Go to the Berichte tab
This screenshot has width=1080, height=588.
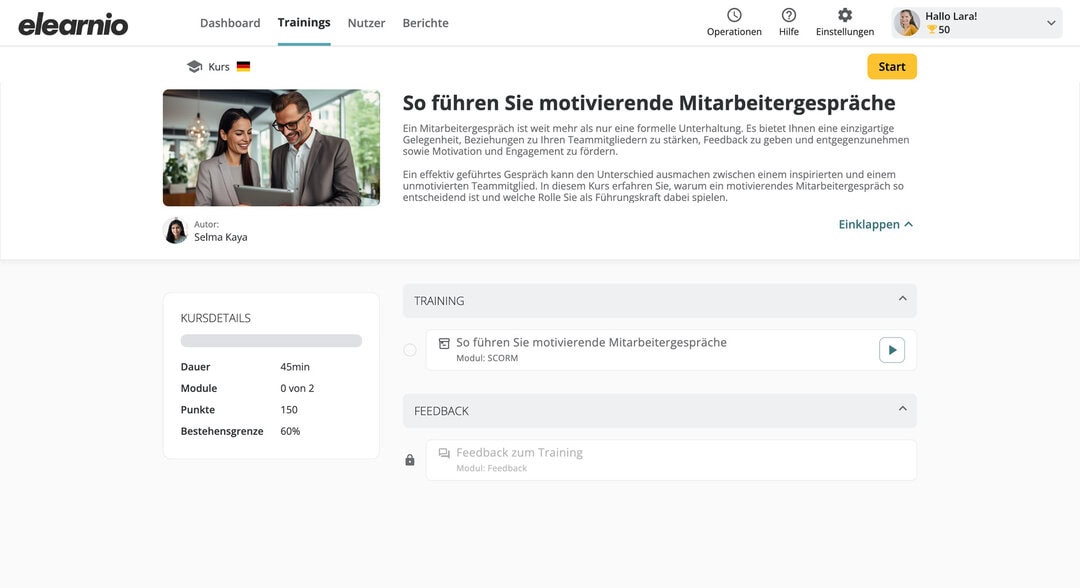(x=425, y=23)
